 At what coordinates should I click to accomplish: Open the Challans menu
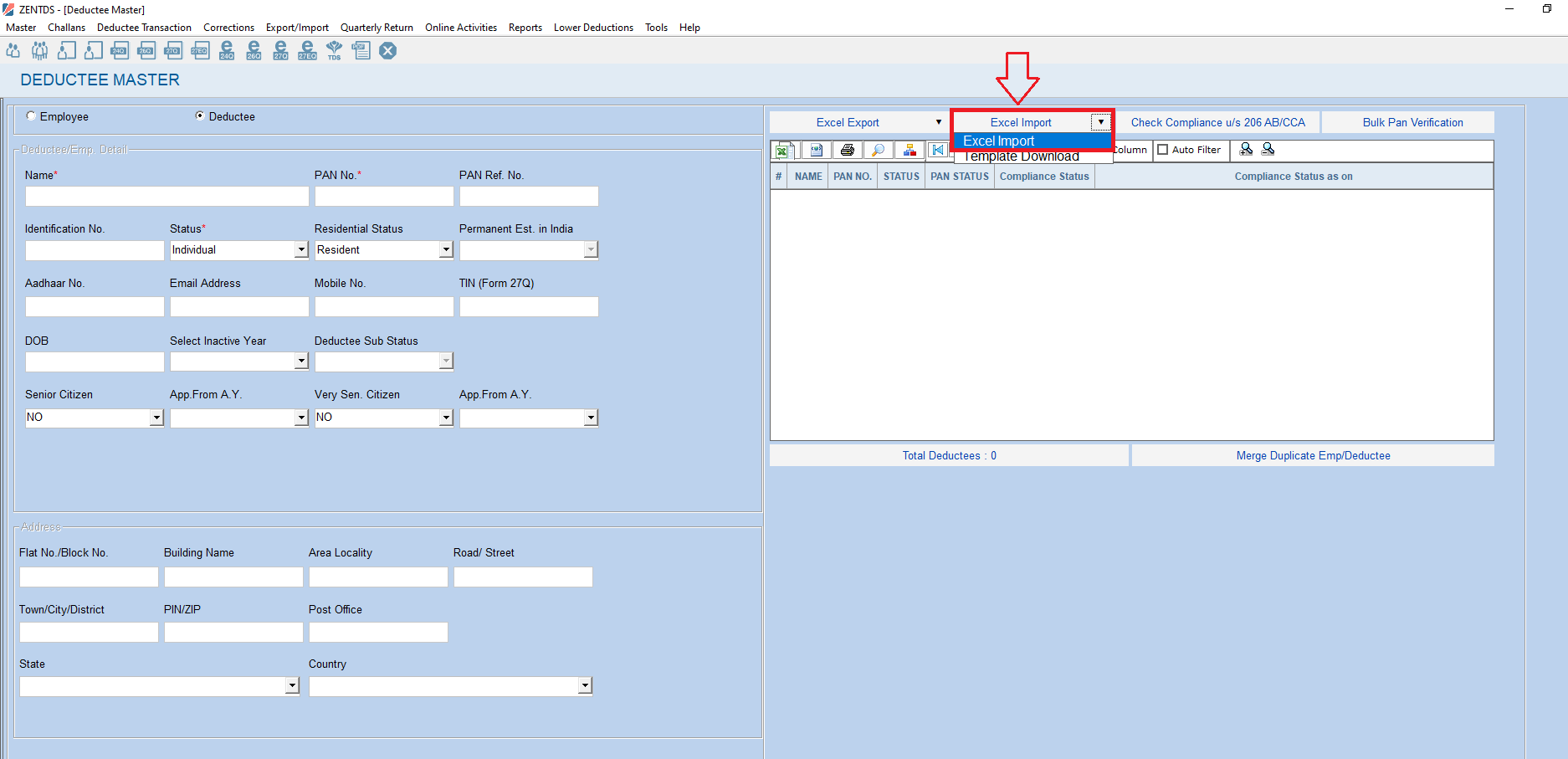tap(66, 28)
